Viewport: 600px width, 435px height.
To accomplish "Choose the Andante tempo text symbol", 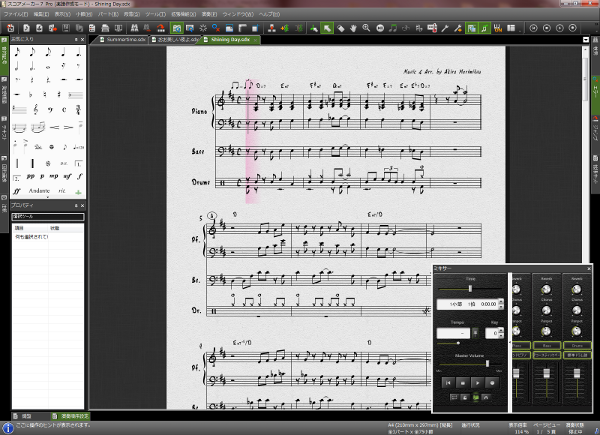I will point(39,189).
